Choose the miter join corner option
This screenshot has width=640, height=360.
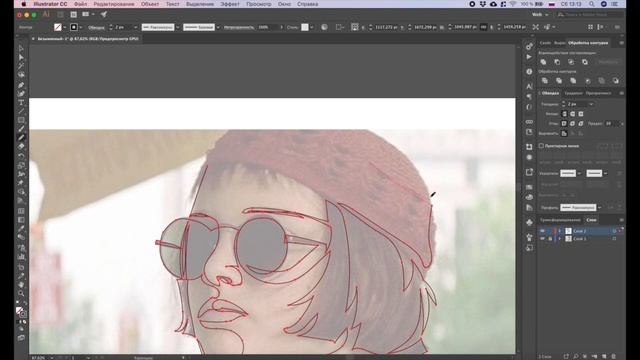coord(564,123)
